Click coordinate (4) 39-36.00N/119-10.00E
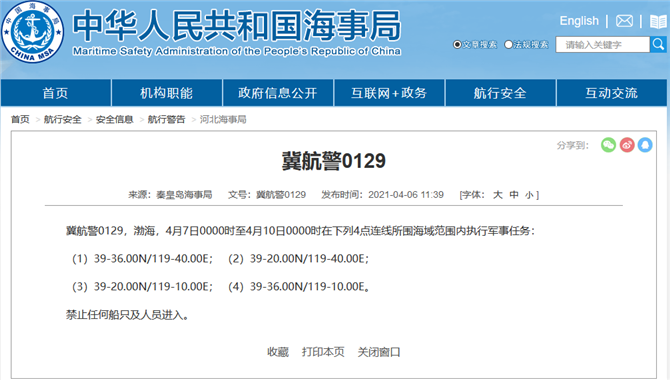 298,286
